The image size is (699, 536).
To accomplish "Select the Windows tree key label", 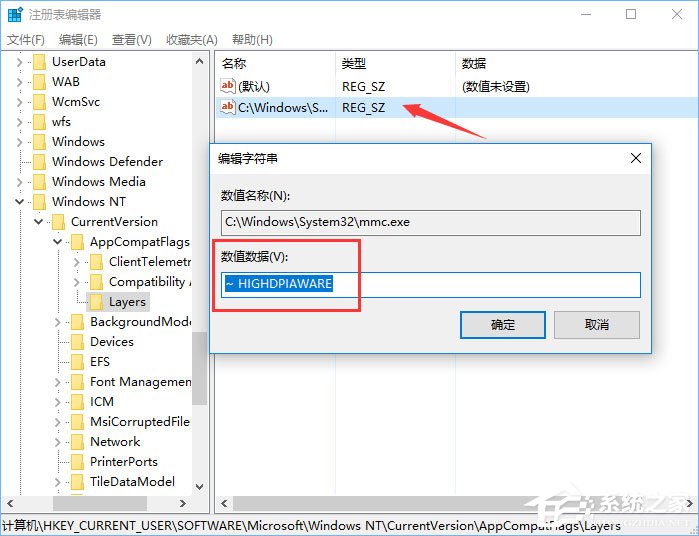I will (x=78, y=142).
